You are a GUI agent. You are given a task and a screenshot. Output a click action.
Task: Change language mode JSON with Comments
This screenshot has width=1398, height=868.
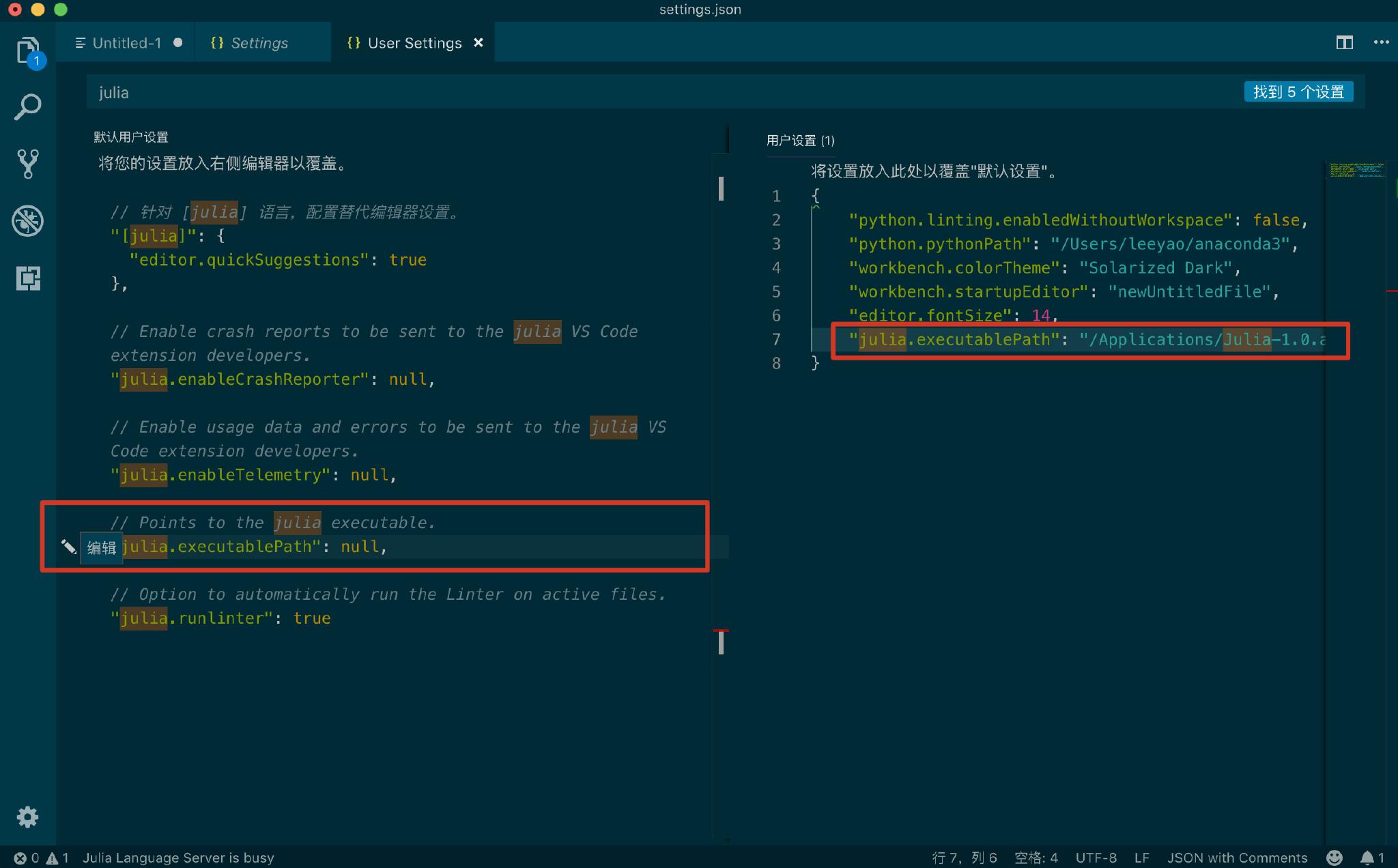click(x=1237, y=858)
